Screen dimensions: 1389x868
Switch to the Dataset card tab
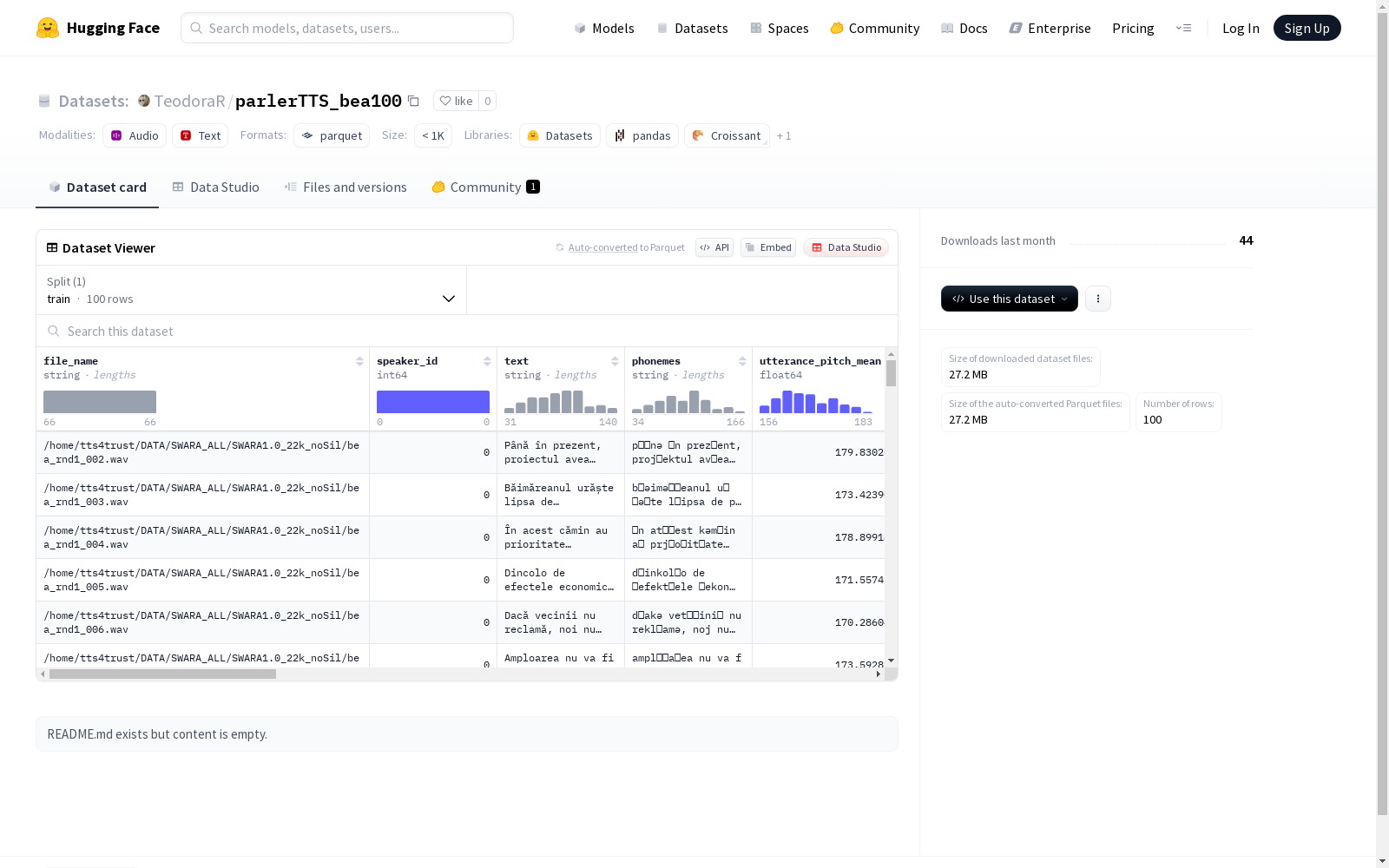[97, 187]
